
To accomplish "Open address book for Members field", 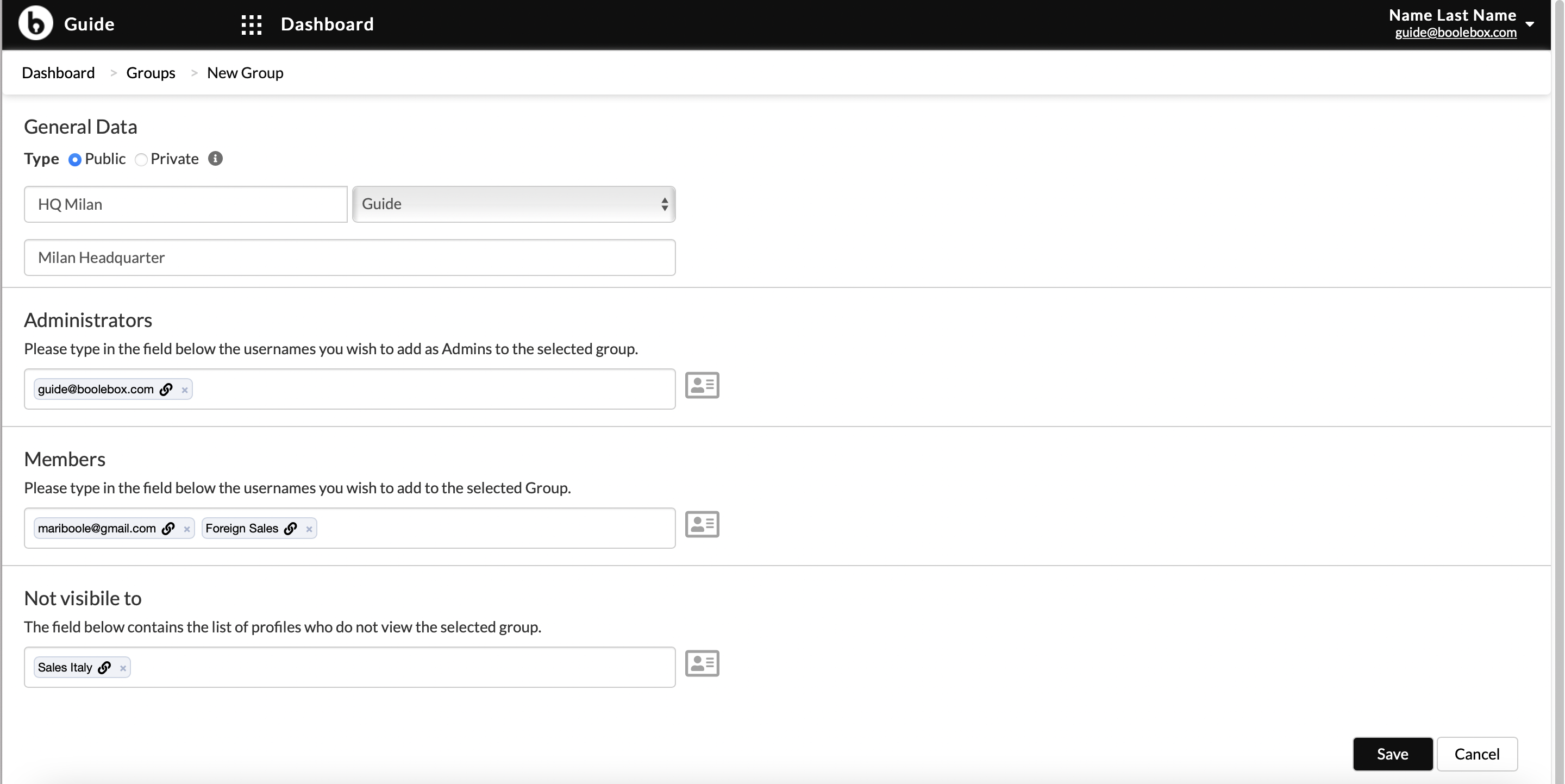I will [702, 524].
